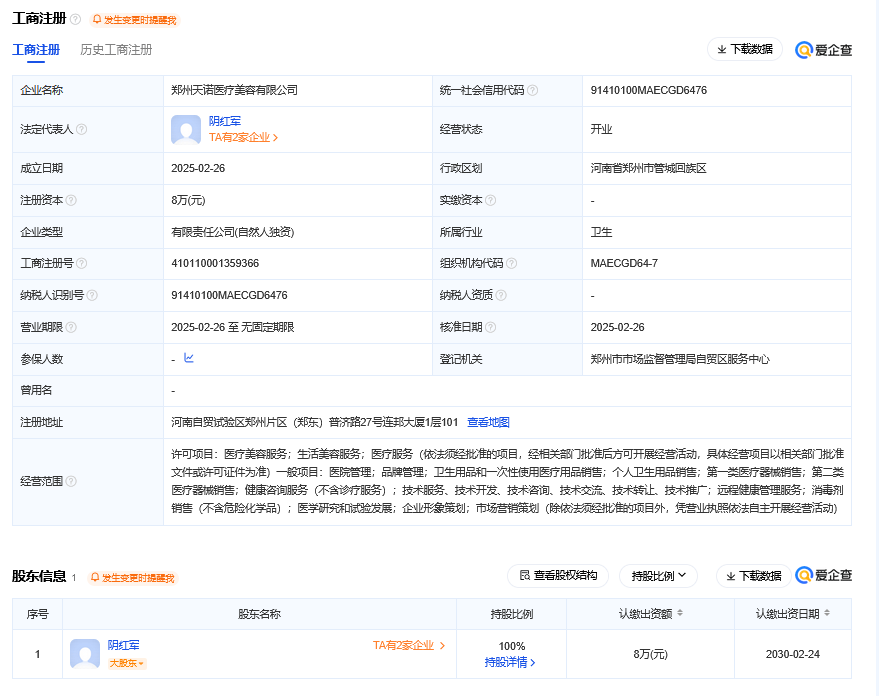Switch to the 工商注册 tab
Image resolution: width=879 pixels, height=696 pixels.
[36, 50]
